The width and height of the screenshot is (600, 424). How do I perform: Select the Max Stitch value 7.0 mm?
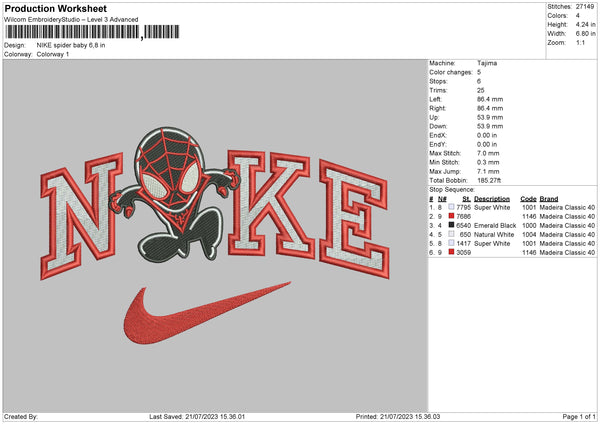[488, 153]
